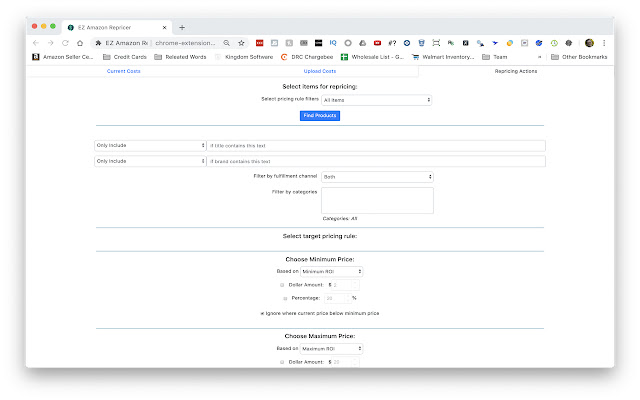Select the EZ Amazon Repricer browser tab
Viewport: 640px width, 400px height.
(x=117, y=27)
